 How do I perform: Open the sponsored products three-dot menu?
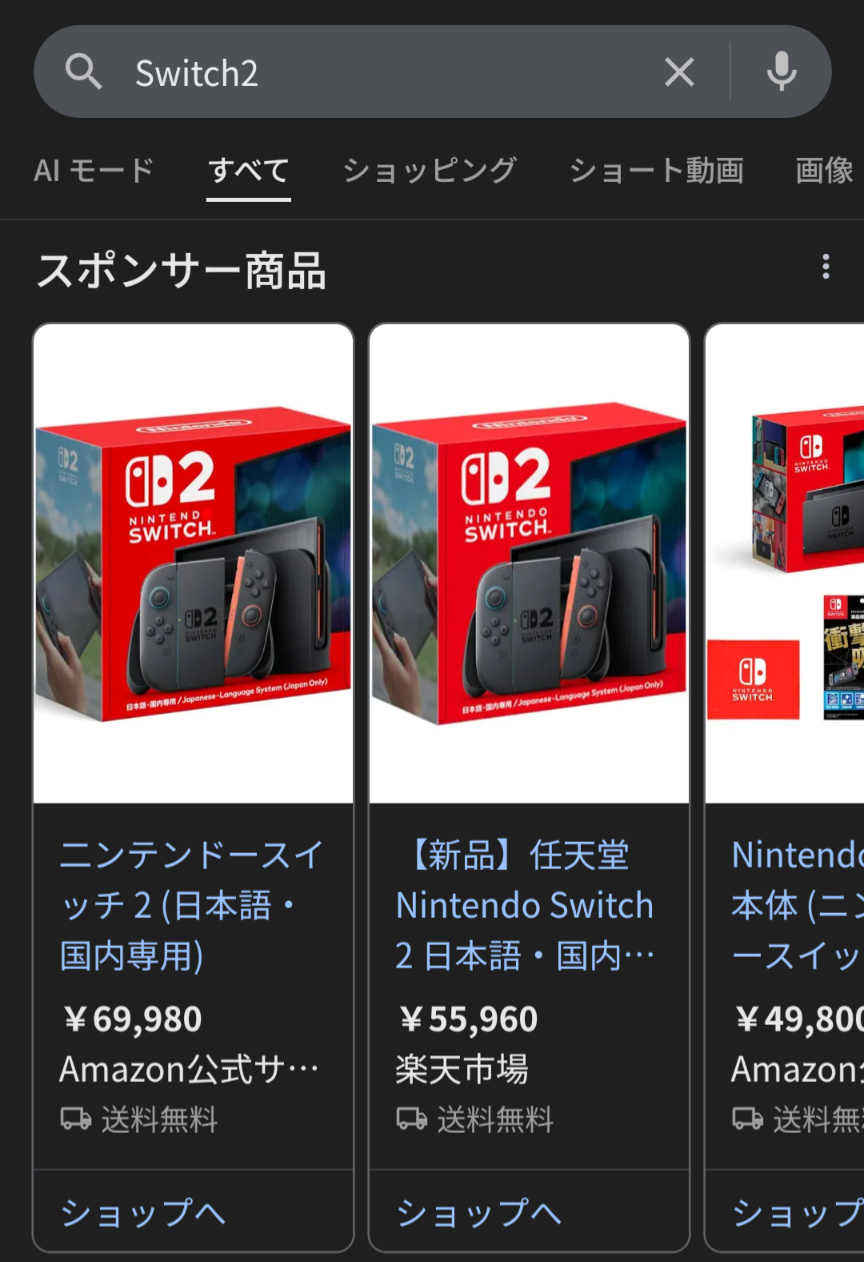tap(825, 267)
